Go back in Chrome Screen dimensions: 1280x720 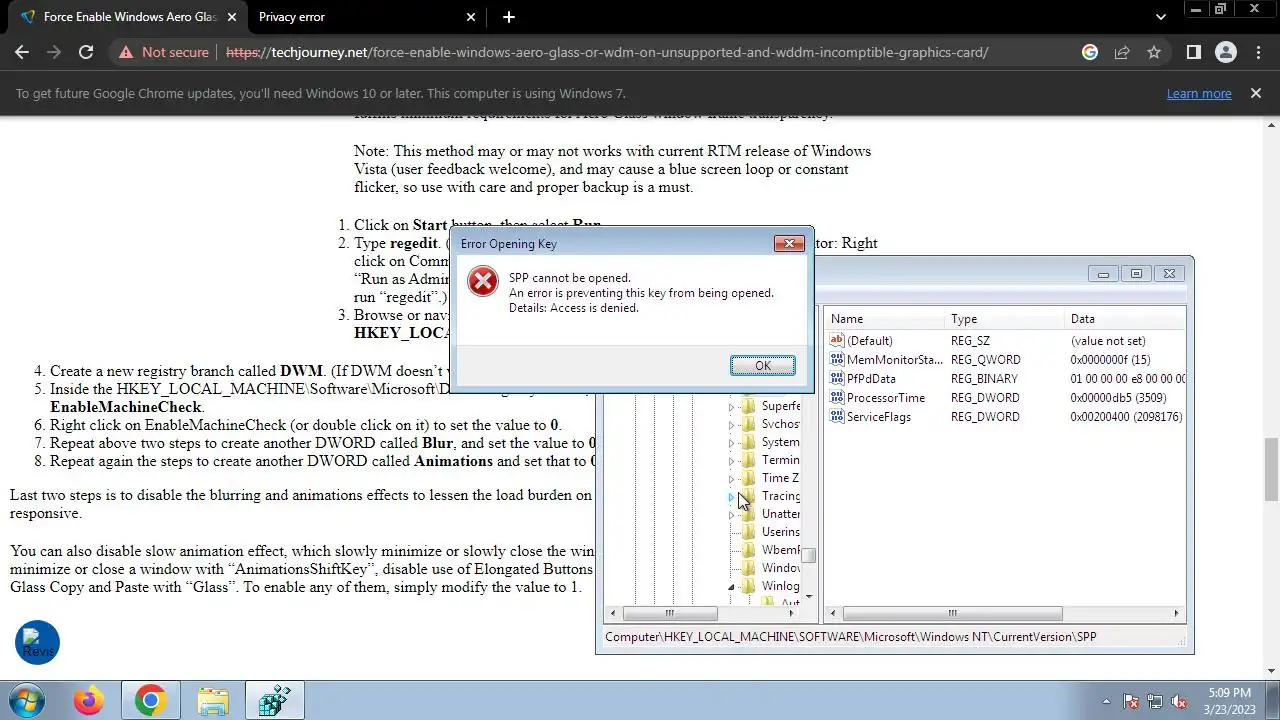click(22, 52)
